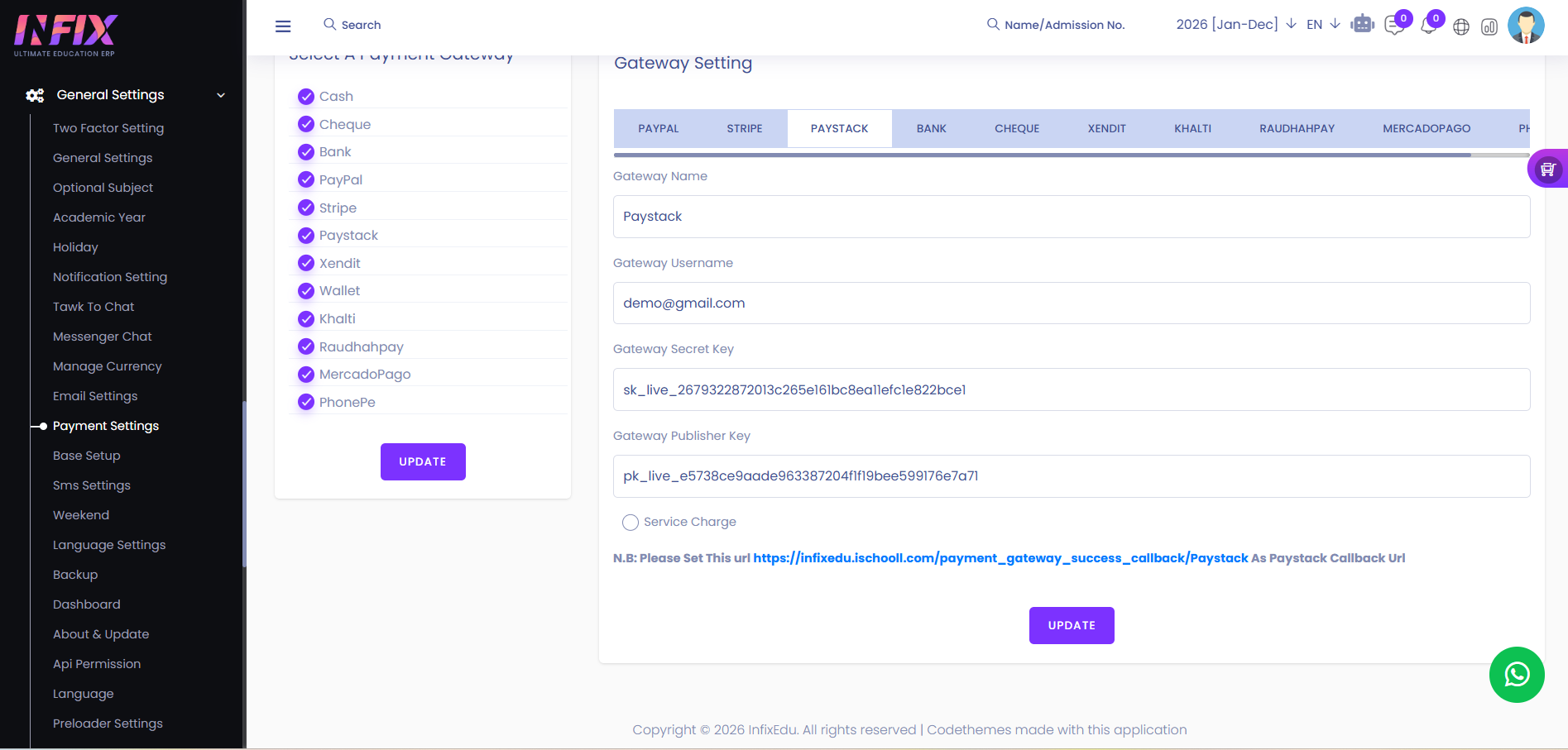1568x750 pixels.
Task: Click the hamburger menu icon
Action: pyautogui.click(x=283, y=26)
